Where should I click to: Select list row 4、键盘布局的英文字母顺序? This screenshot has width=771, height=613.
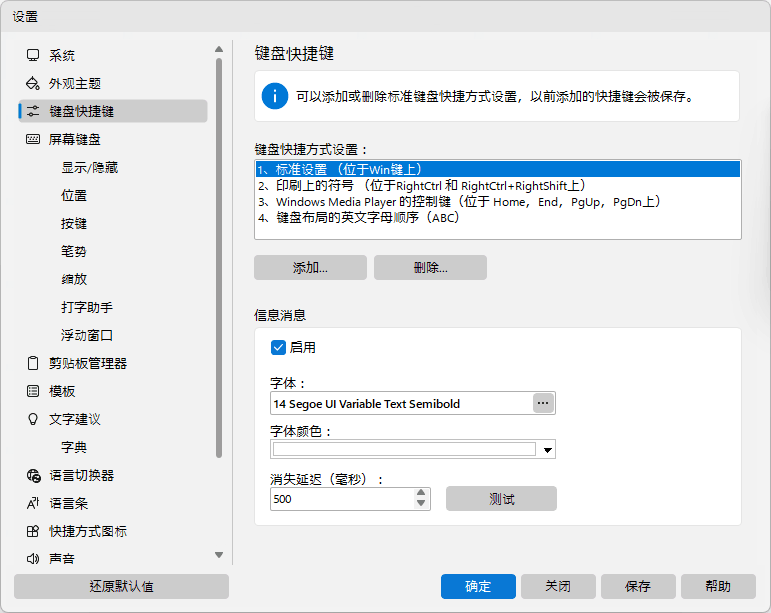tap(498, 217)
